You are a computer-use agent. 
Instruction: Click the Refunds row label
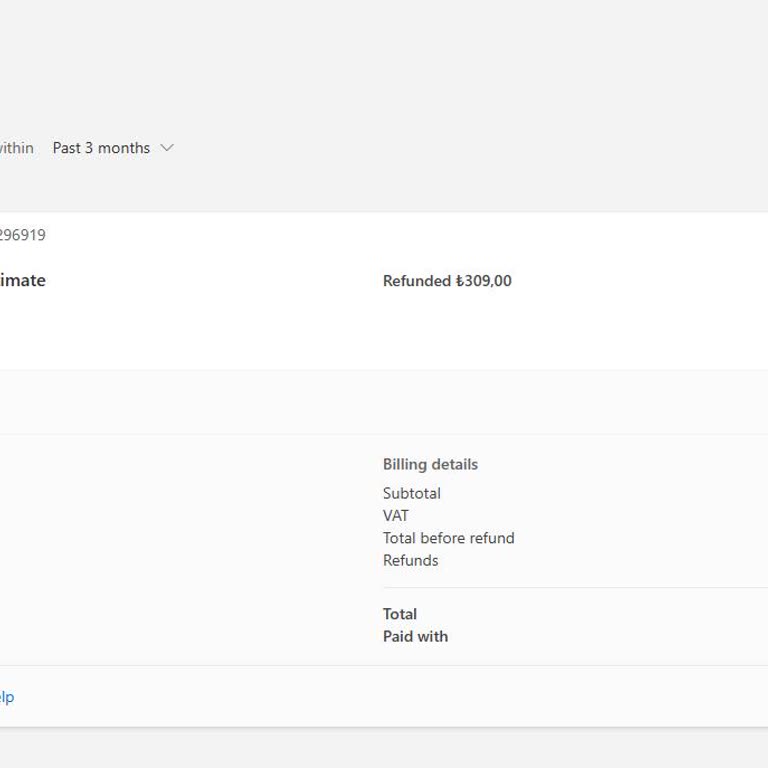(x=410, y=560)
